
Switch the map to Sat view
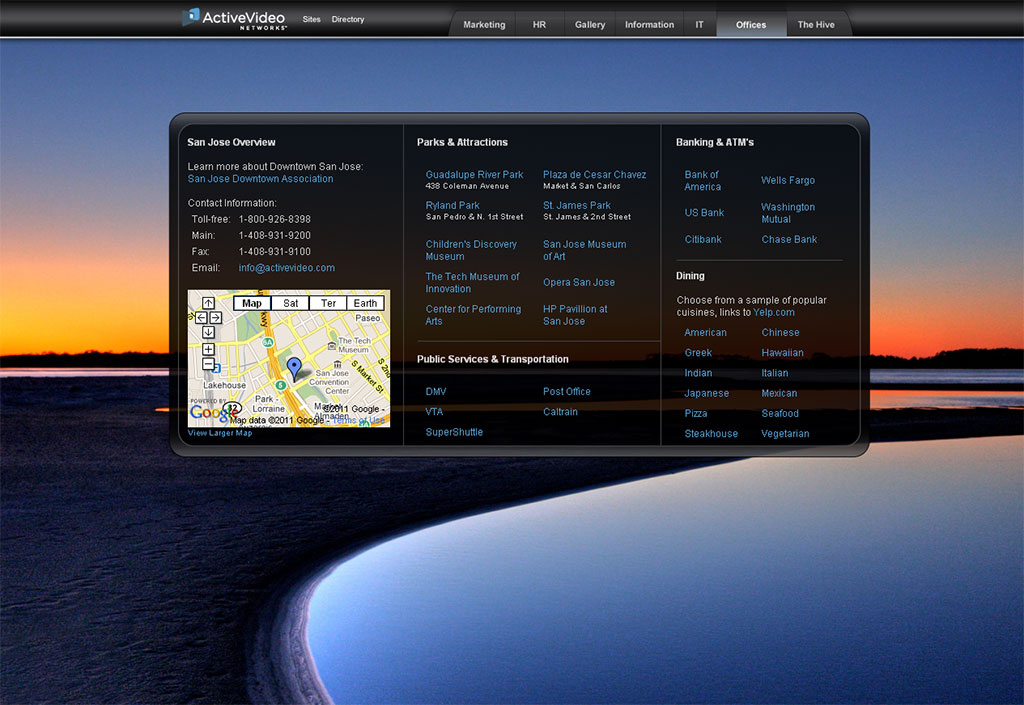(291, 304)
